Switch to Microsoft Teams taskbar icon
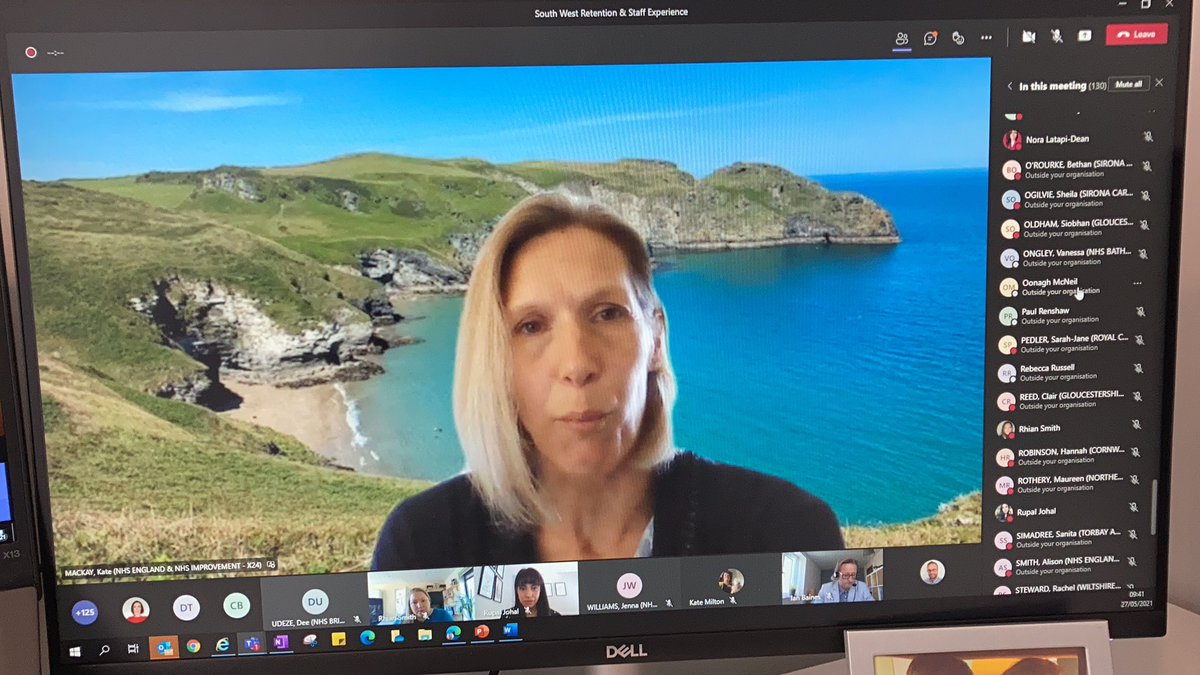The image size is (1200, 675). 251,643
